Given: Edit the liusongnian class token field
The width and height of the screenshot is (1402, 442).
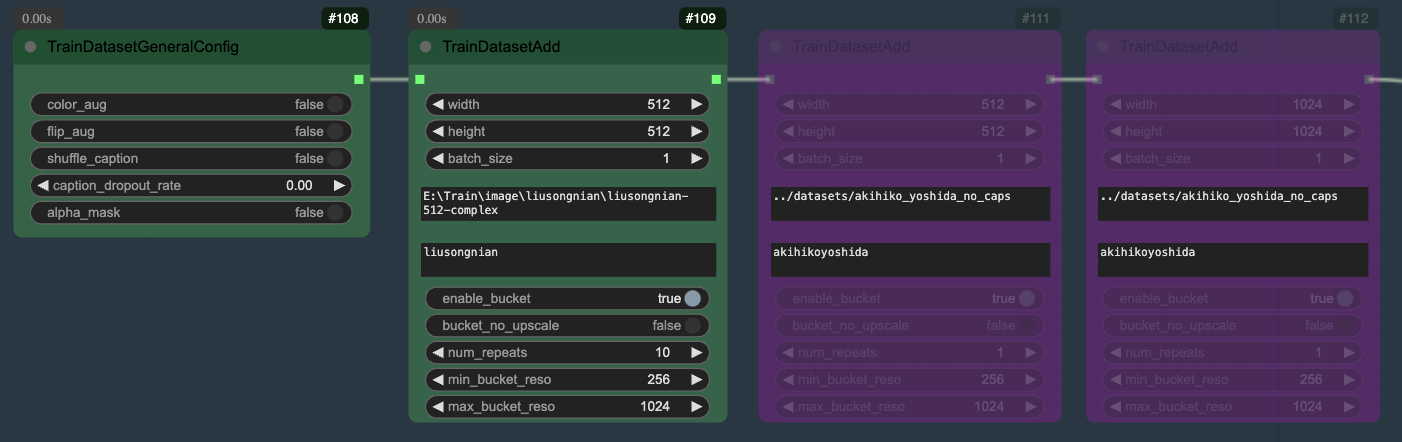Looking at the screenshot, I should [568, 259].
